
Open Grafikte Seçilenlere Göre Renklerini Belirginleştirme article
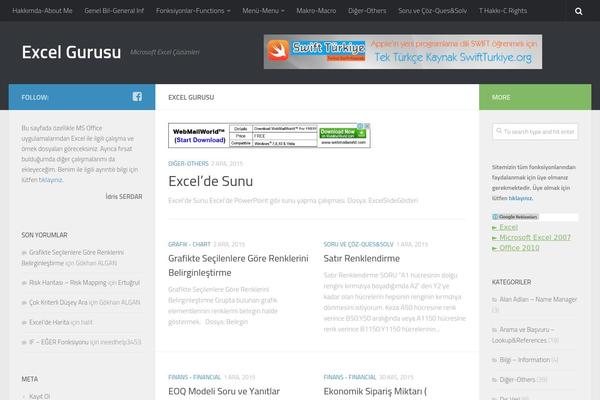click(238, 266)
